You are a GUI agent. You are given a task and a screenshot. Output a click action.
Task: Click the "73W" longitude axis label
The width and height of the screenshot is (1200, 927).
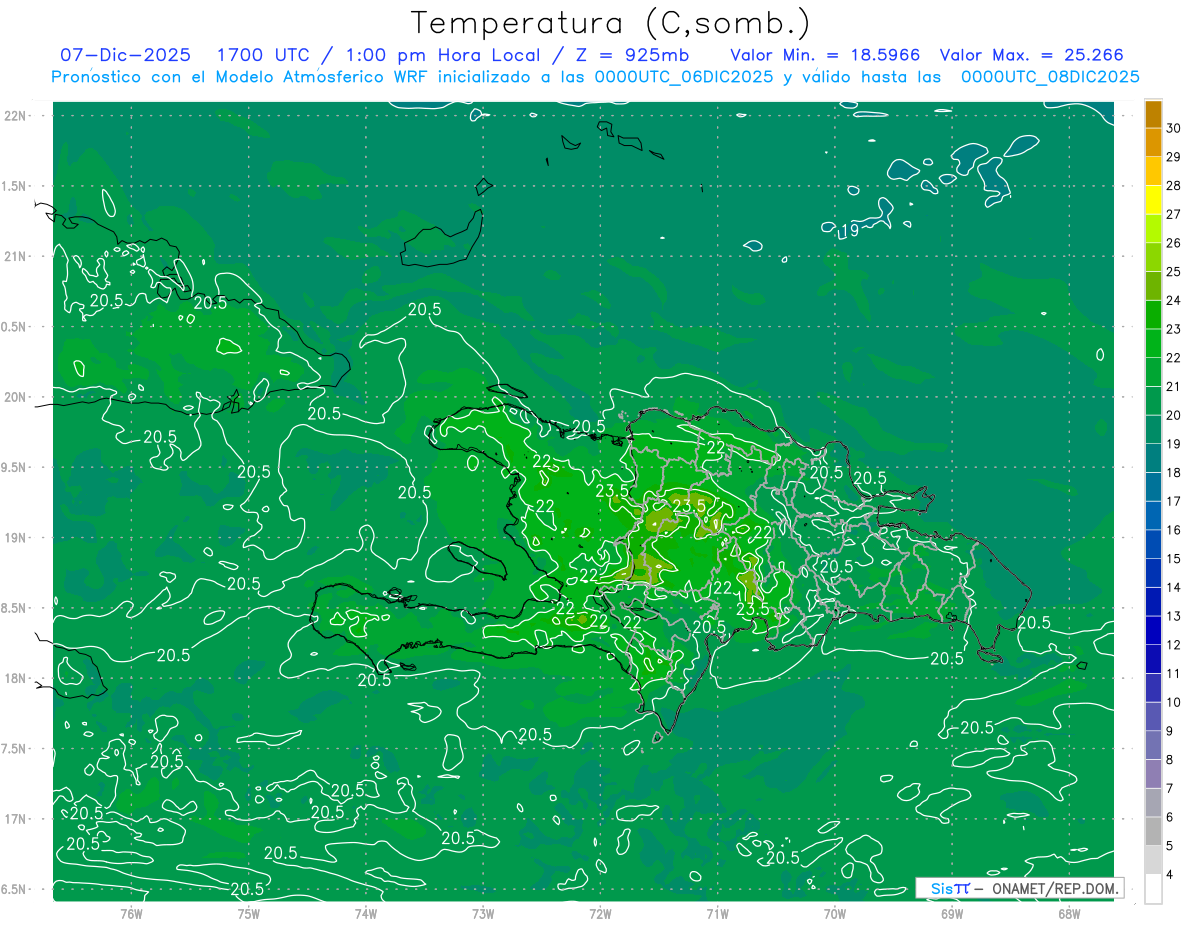483,913
